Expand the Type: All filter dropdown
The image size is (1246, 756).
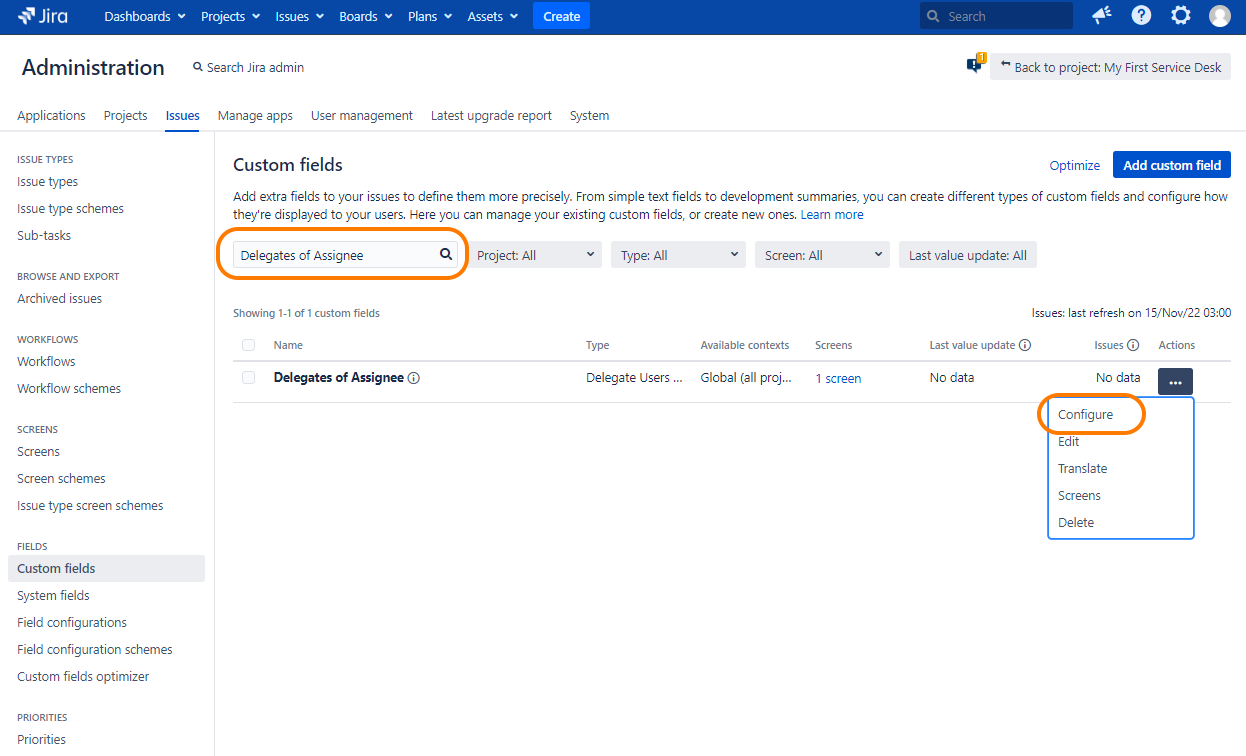click(679, 255)
